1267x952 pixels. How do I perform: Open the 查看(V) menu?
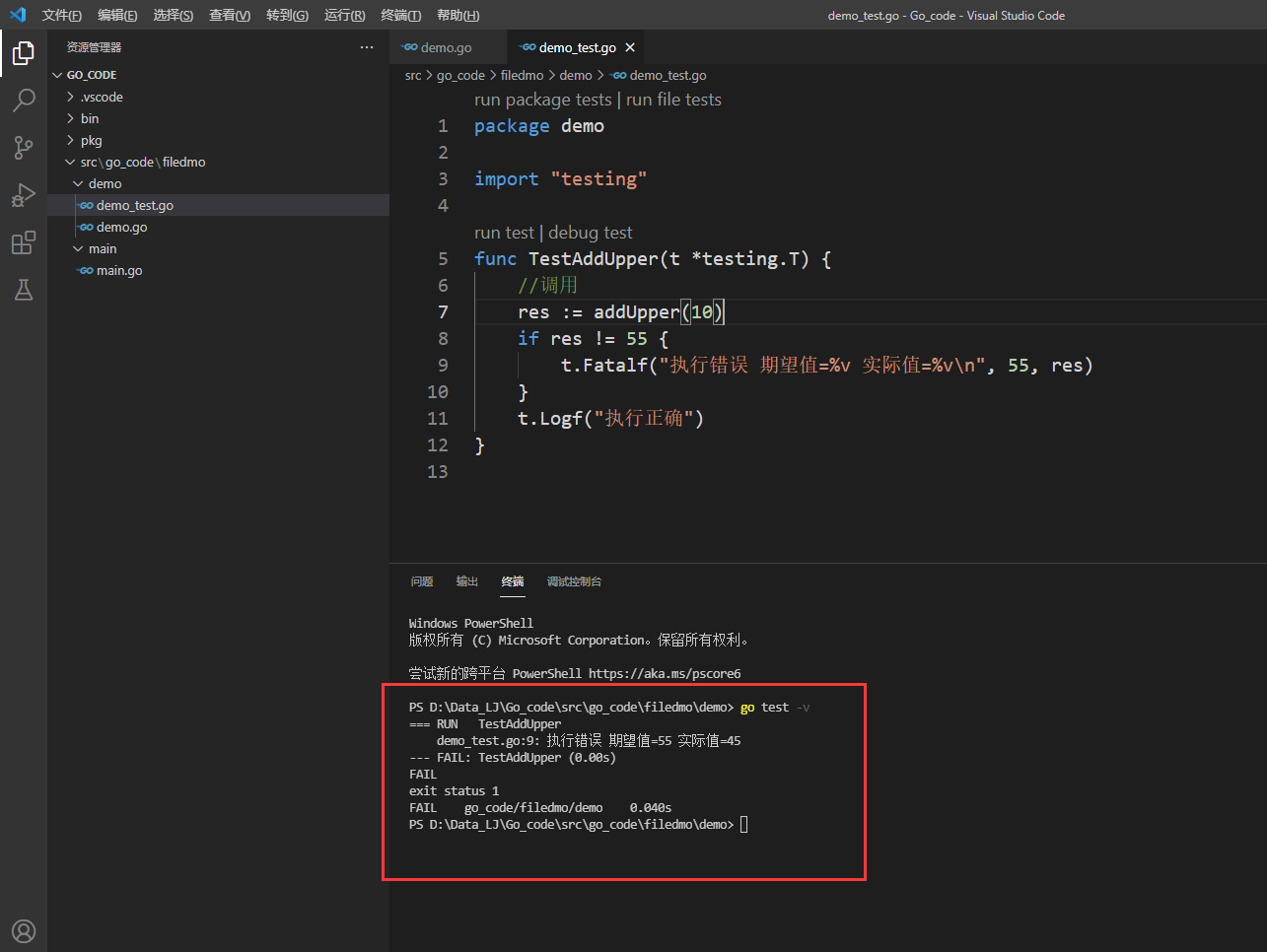click(x=230, y=15)
